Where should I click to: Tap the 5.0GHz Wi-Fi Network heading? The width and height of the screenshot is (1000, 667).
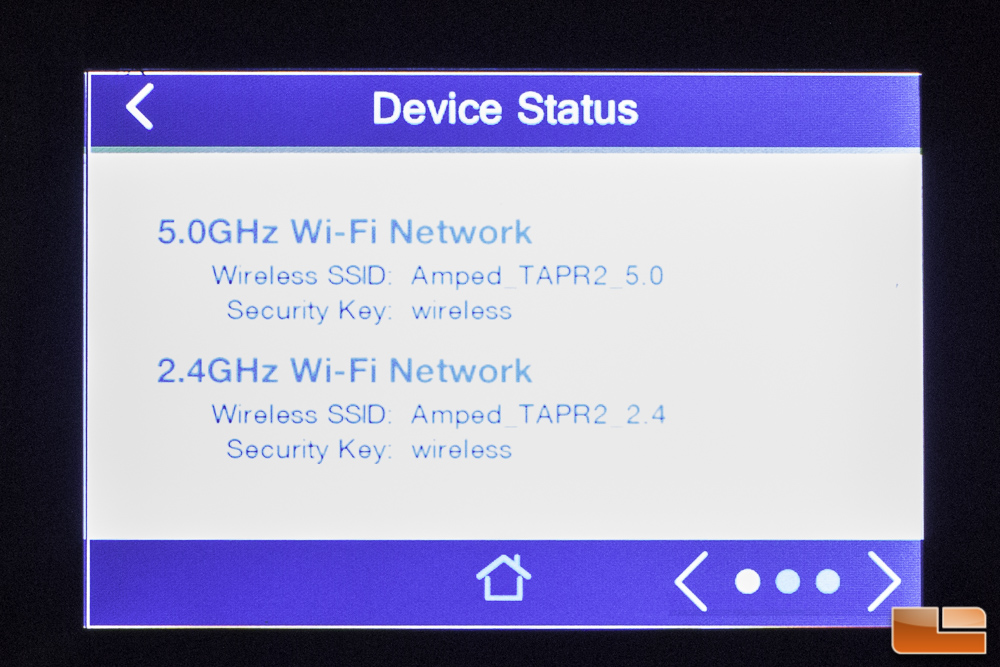(x=344, y=231)
